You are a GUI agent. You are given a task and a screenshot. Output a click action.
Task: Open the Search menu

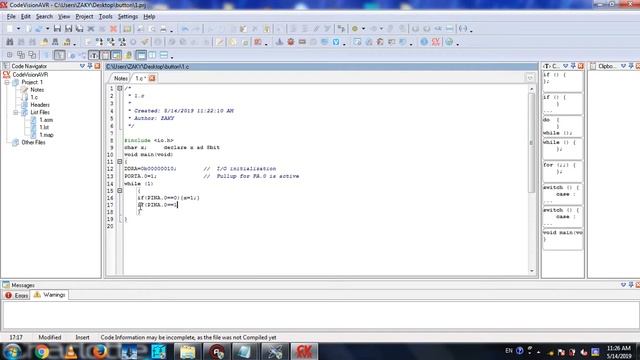point(44,17)
